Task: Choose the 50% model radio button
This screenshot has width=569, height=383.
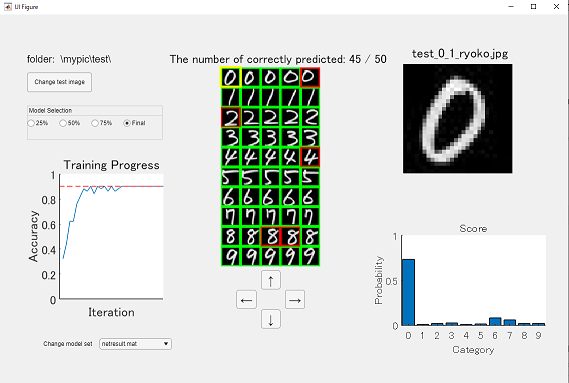Action: 63,123
